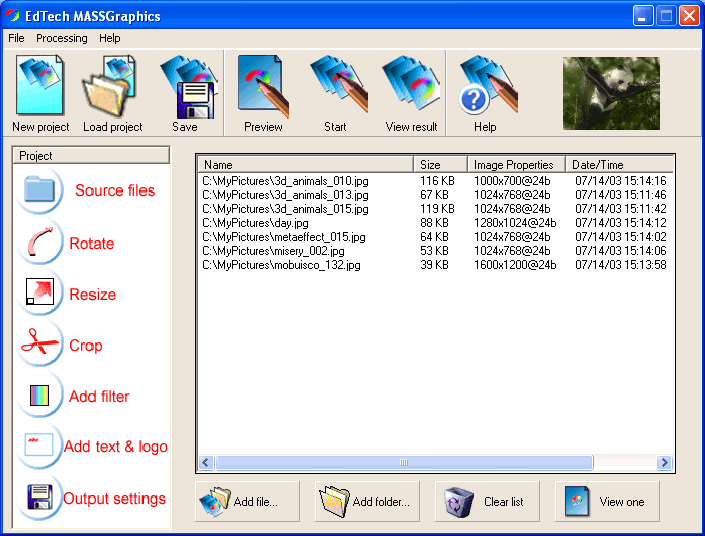Screen dimensions: 705x536
Task: Select file 3d_animals_013.jpg in list
Action: point(285,195)
